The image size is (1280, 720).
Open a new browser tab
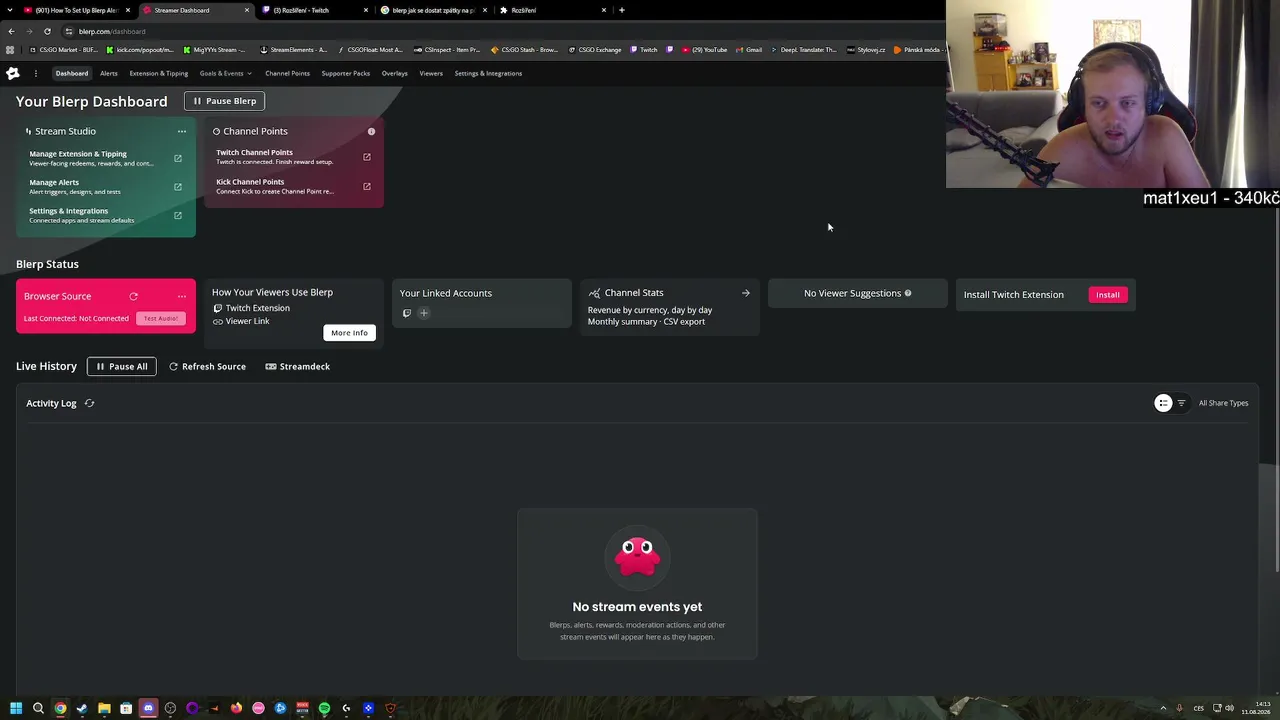[x=622, y=10]
